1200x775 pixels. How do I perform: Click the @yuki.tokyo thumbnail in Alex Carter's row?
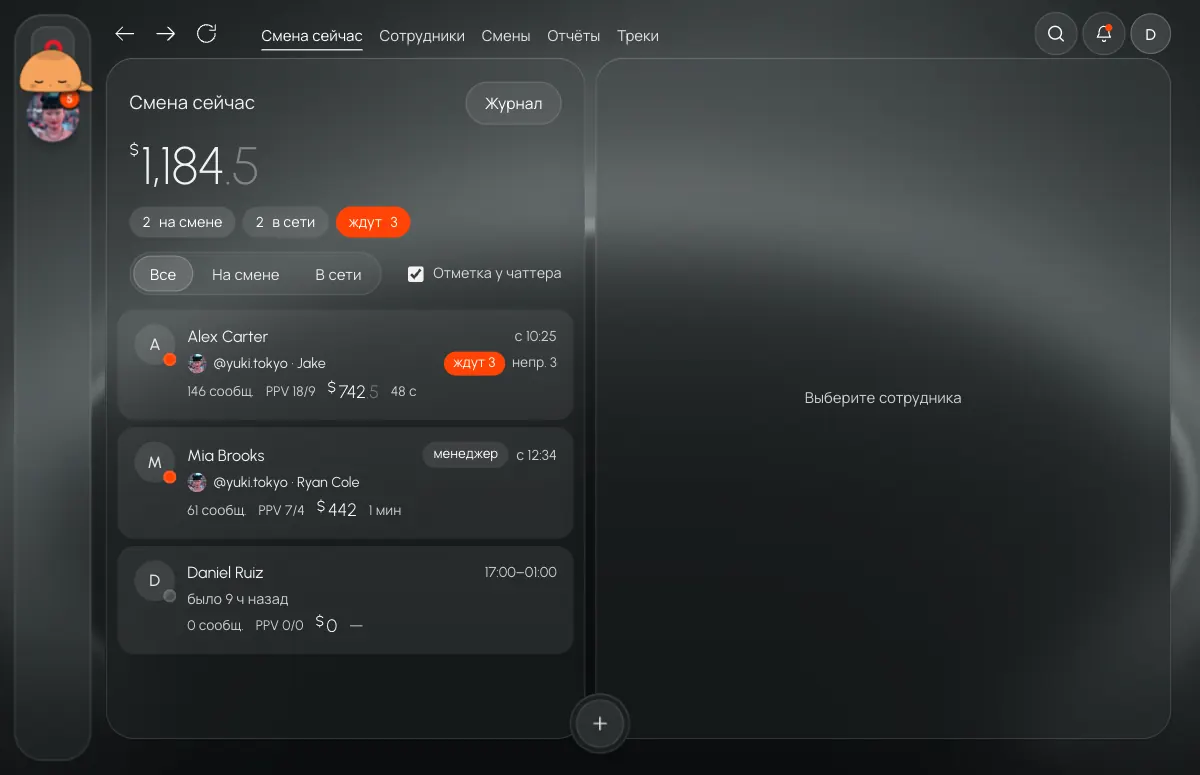pyautogui.click(x=197, y=363)
